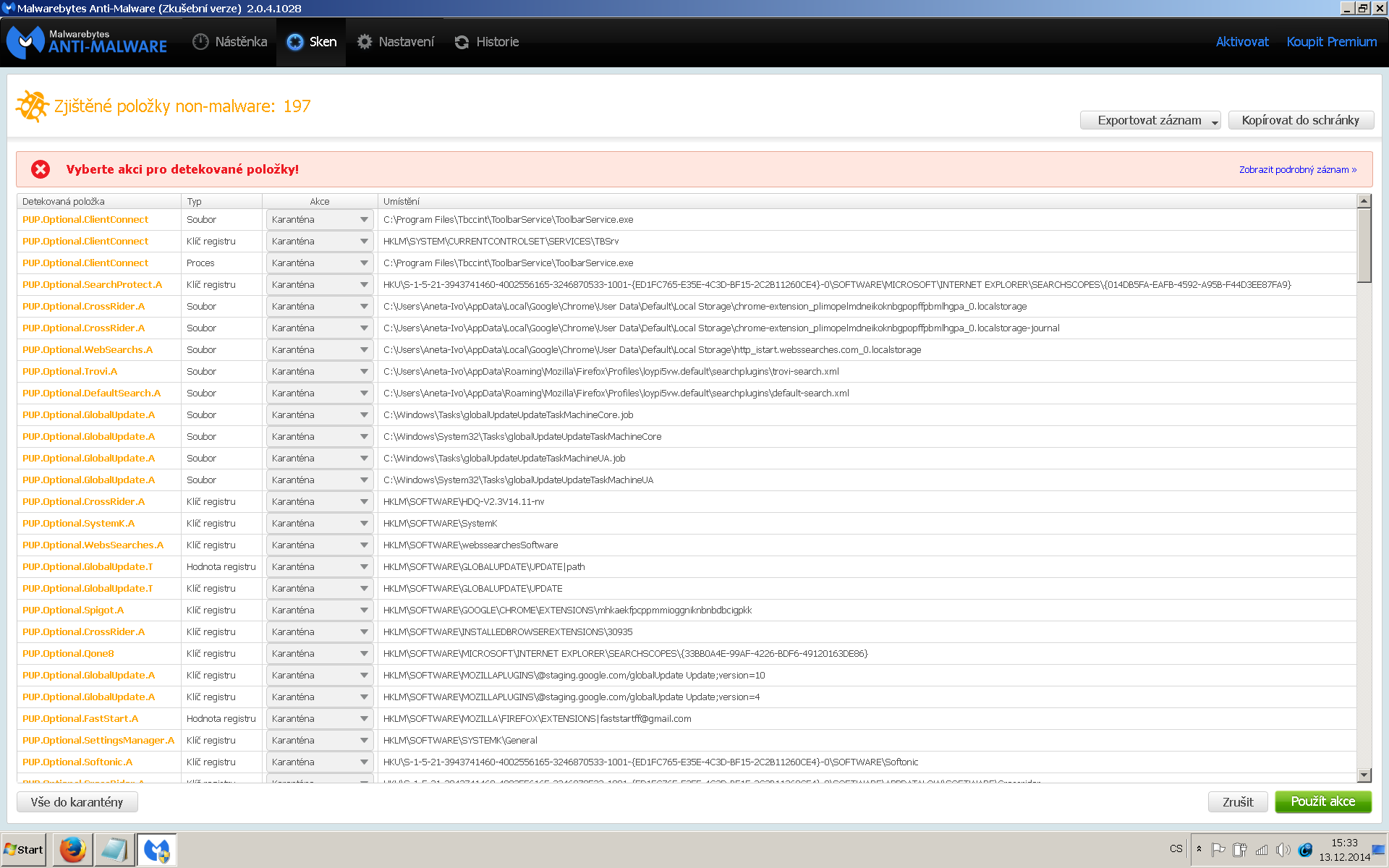Expand action dropdown for PUP.Optional.Trovi.A
1389x868 pixels.
[364, 372]
